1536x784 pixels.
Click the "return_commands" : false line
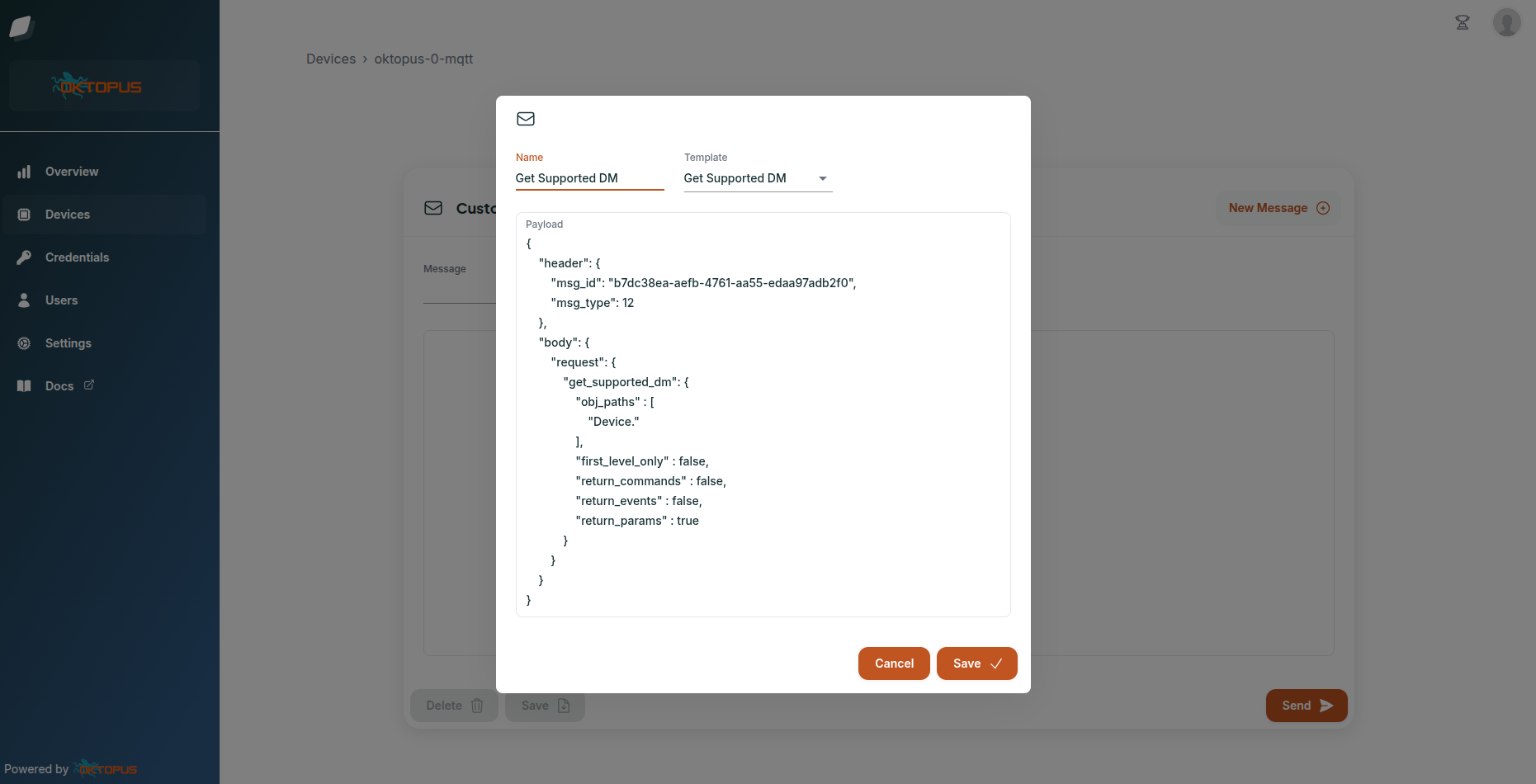[x=651, y=481]
